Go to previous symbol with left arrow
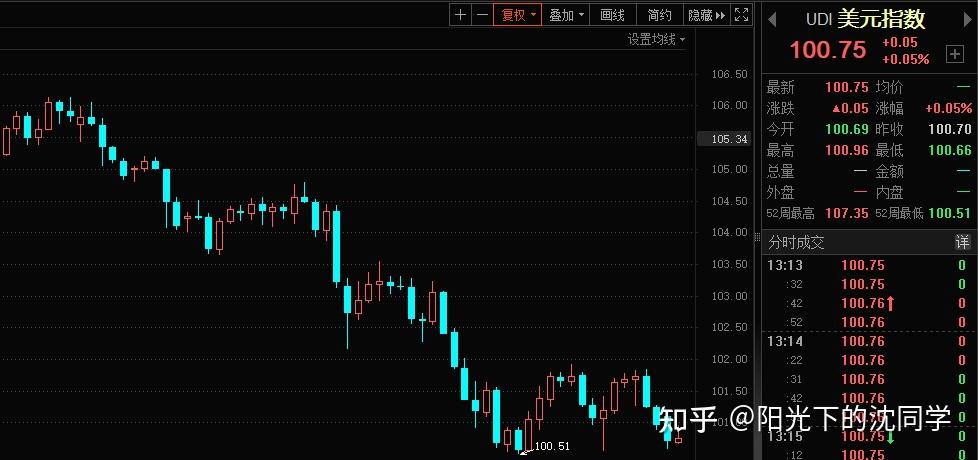This screenshot has height=460, width=978. 772,19
